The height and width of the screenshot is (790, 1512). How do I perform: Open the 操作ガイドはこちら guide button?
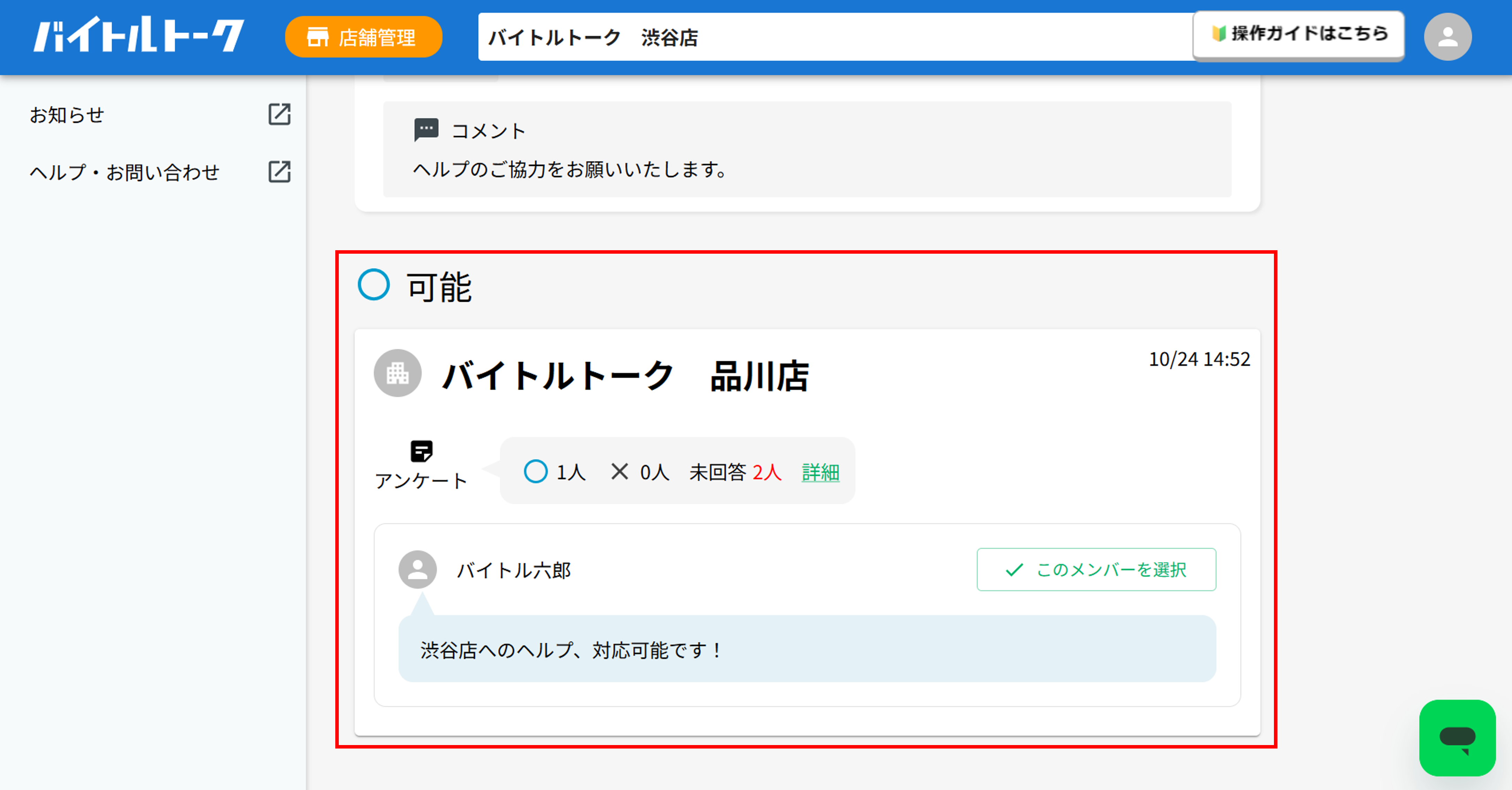coord(1298,34)
